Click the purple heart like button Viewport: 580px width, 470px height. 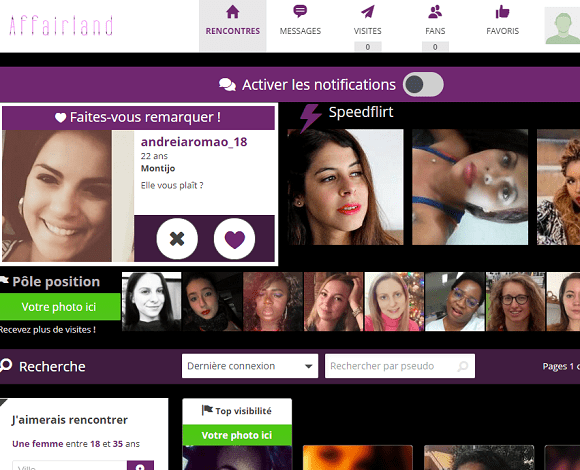tap(235, 239)
